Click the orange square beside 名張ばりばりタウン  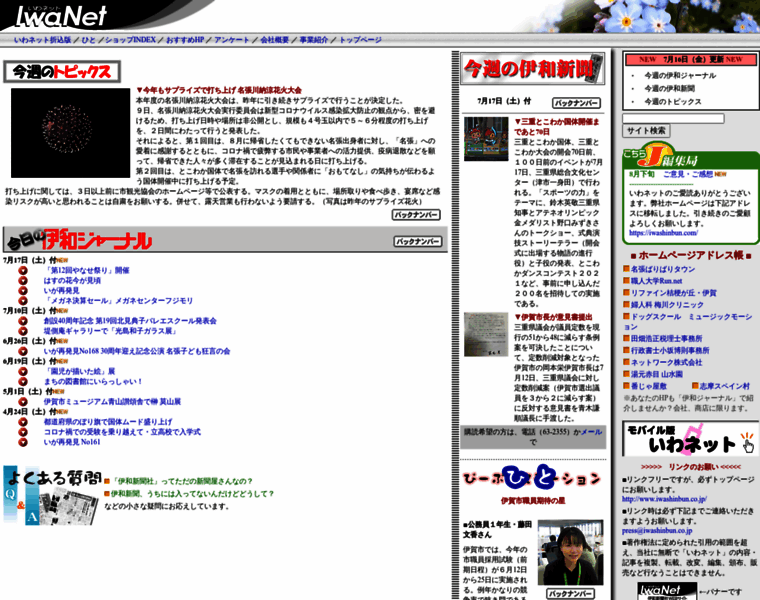[x=626, y=268]
